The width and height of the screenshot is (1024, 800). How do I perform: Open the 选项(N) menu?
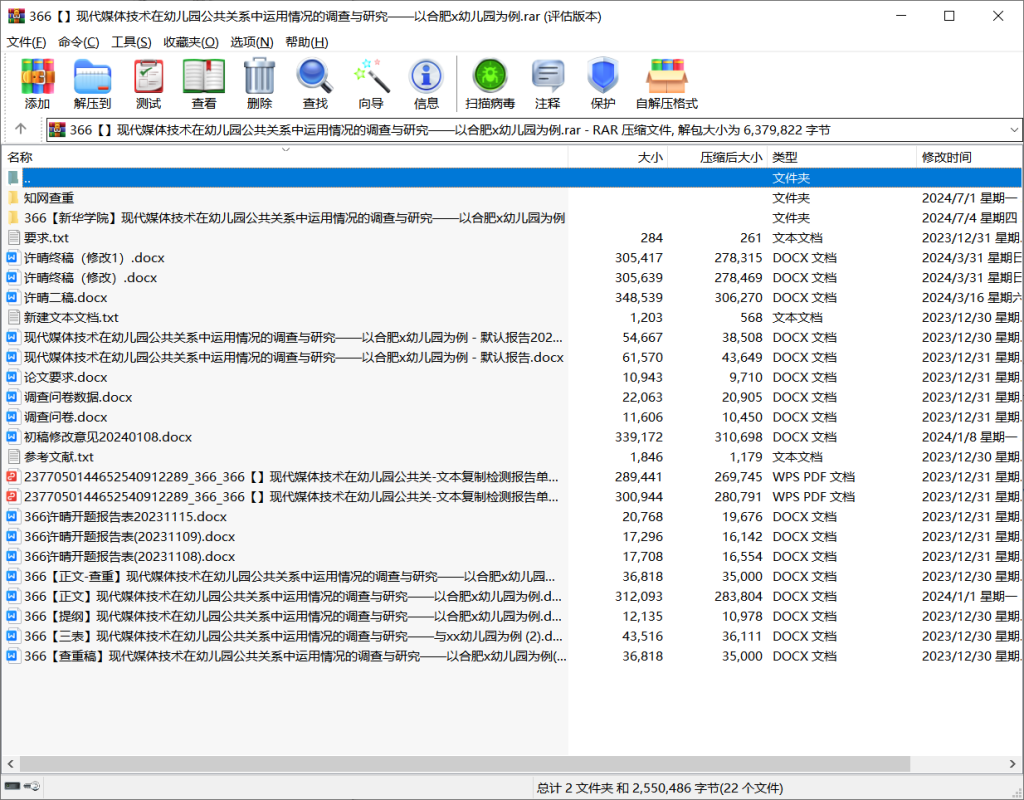coord(251,42)
